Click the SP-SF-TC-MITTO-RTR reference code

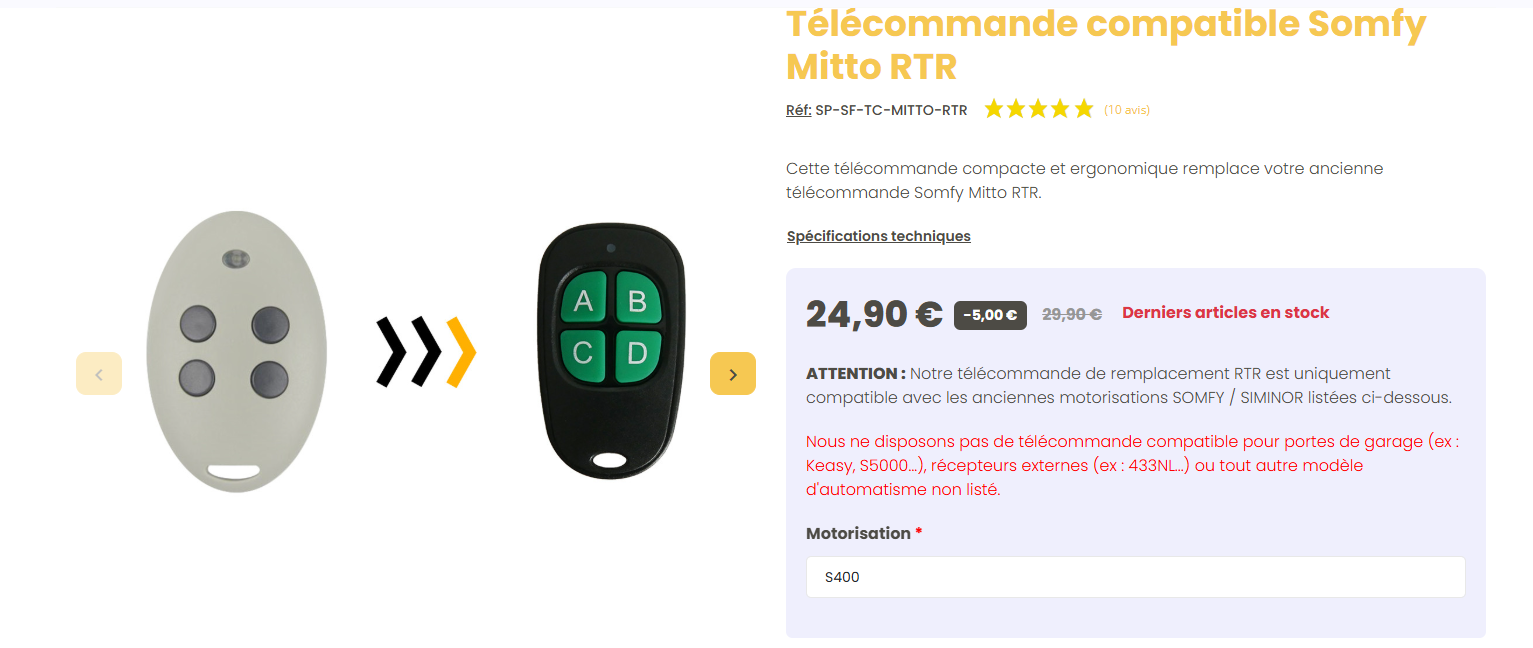(x=891, y=110)
